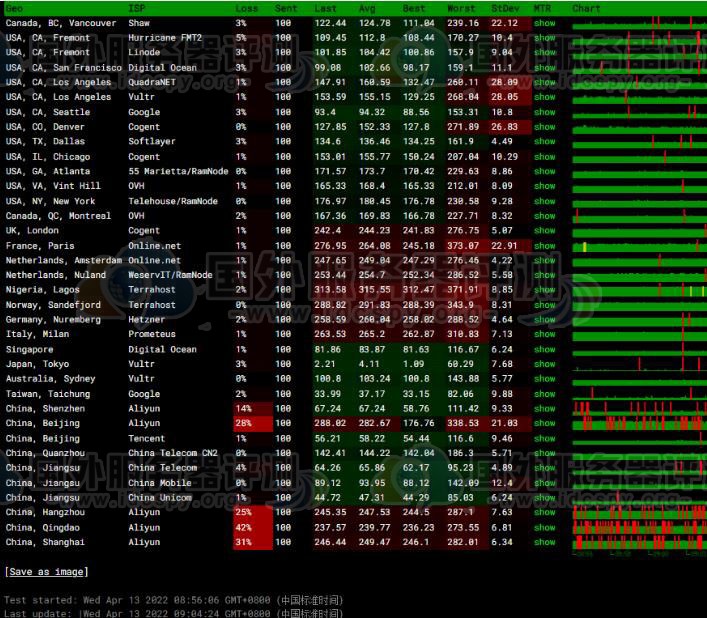Click latency chart for France Paris row
This screenshot has height=618, width=707.
point(639,246)
